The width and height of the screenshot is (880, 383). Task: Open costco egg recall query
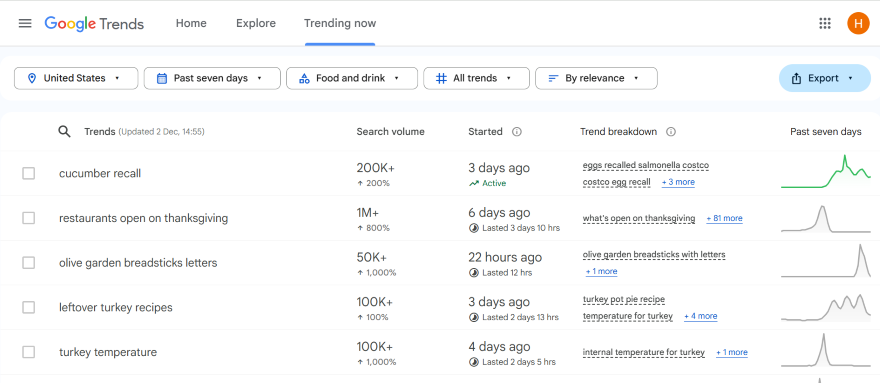(617, 182)
